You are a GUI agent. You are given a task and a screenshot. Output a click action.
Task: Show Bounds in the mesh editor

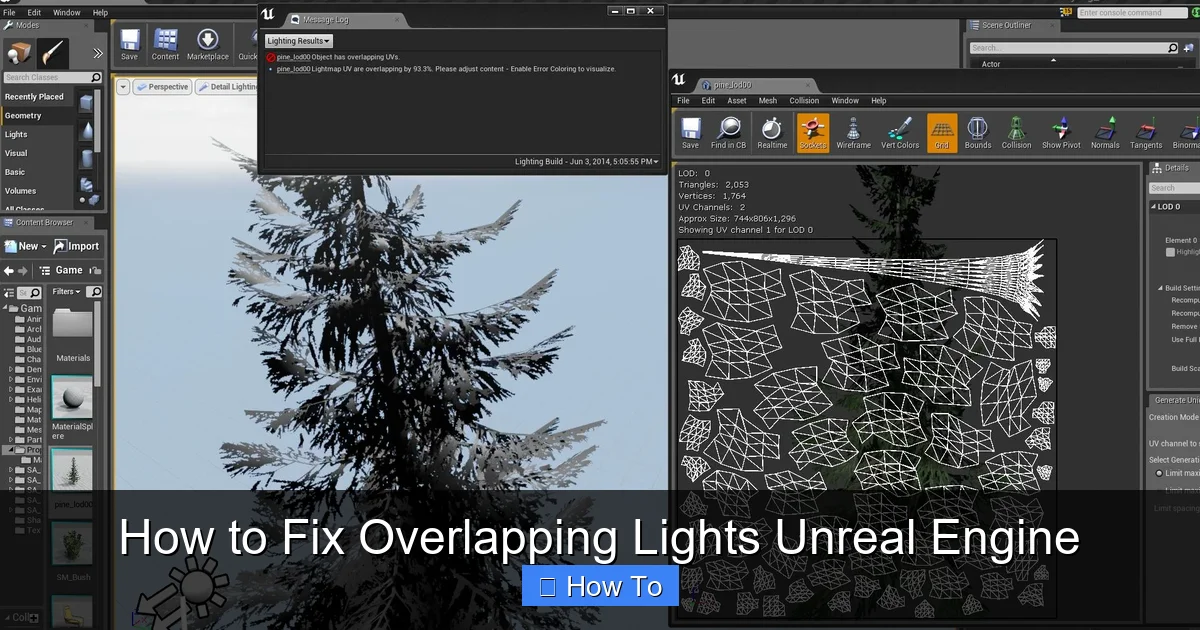977,131
